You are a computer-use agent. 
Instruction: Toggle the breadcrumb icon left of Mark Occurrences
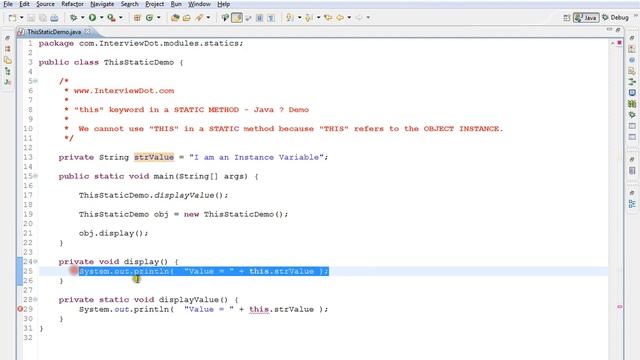225,18
